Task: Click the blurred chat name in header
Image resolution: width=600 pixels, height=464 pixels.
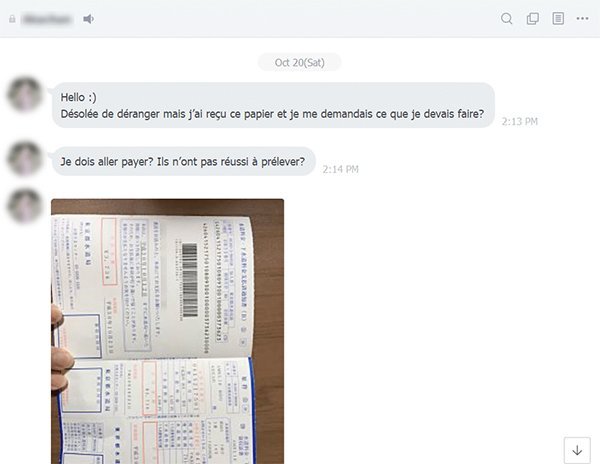Action: coord(47,19)
